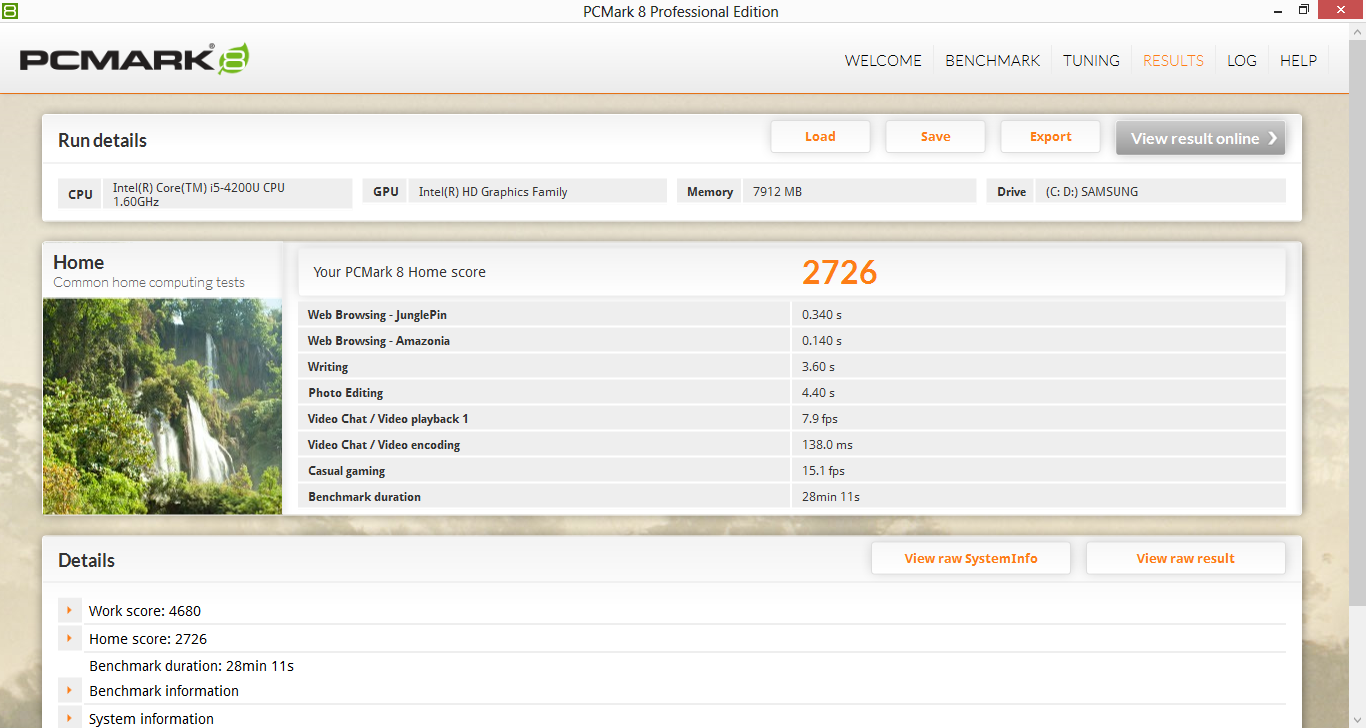1366x728 pixels.
Task: Click the 0.340 s value
Action: coord(822,315)
